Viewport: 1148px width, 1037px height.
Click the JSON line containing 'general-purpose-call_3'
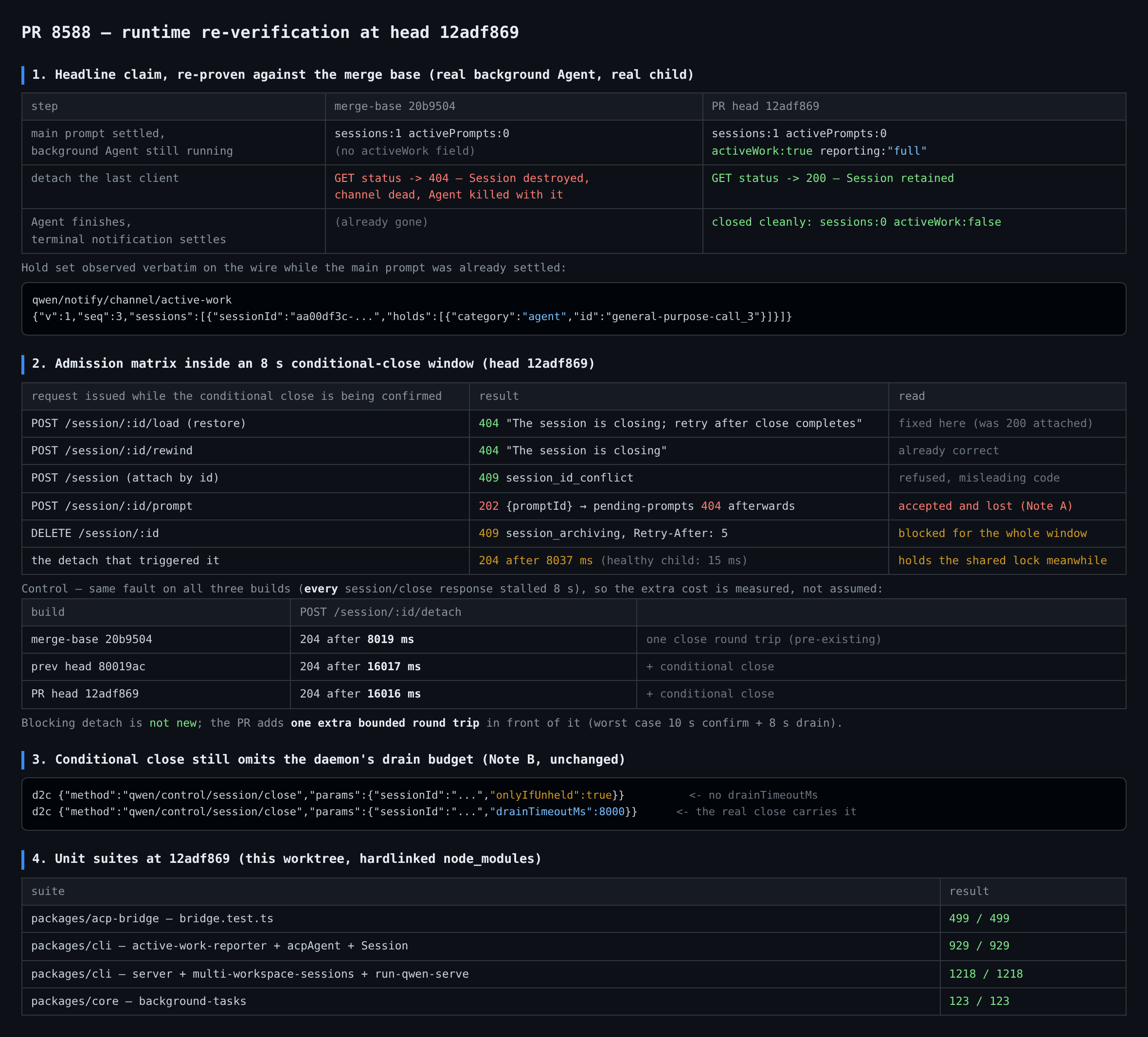coord(412,317)
